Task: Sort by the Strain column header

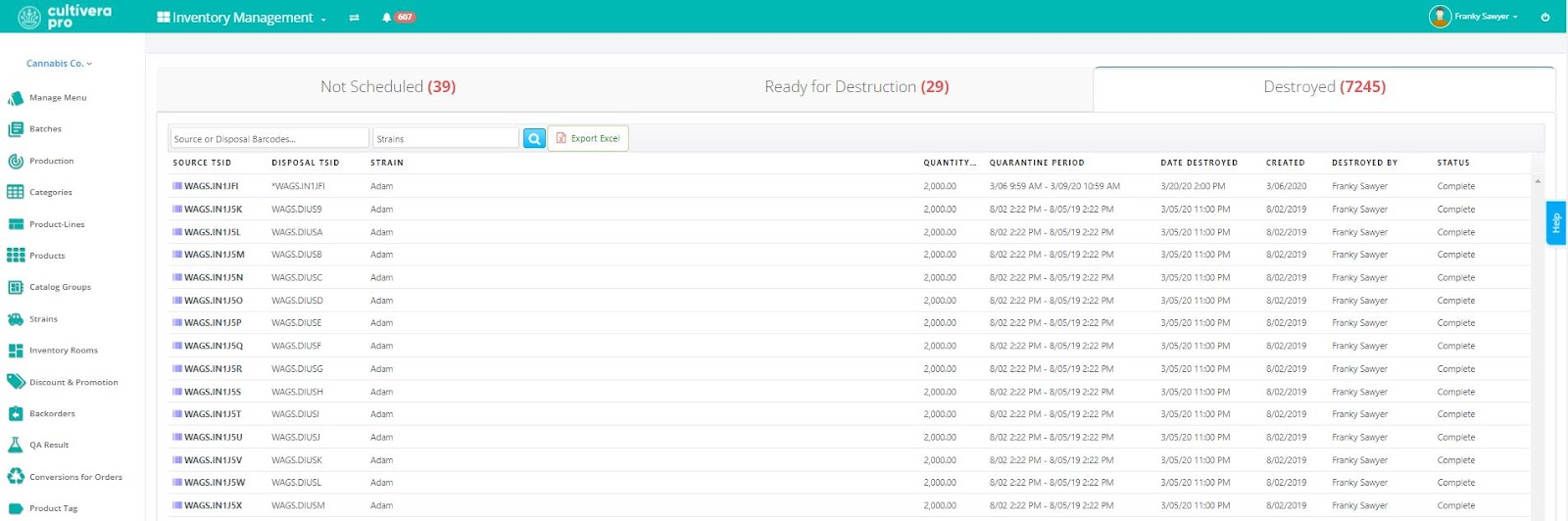Action: pos(387,163)
